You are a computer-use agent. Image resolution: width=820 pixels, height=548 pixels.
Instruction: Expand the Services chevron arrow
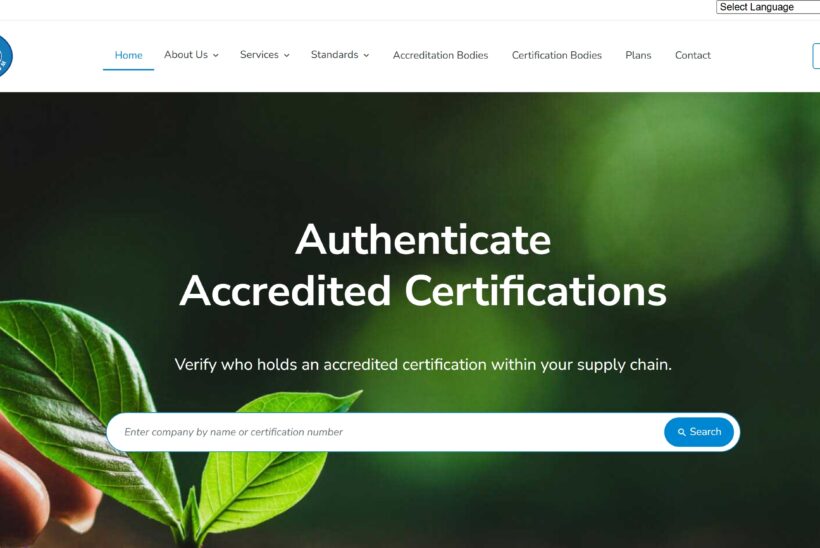click(x=287, y=55)
